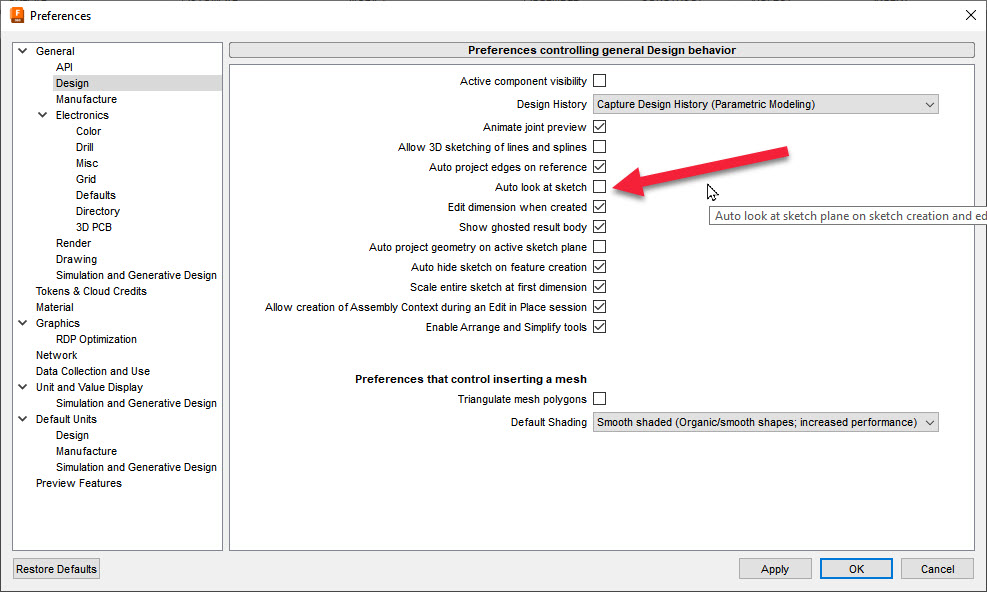The width and height of the screenshot is (987, 592).
Task: Enable Auto project geometry on active sketch plane
Action: pos(598,247)
